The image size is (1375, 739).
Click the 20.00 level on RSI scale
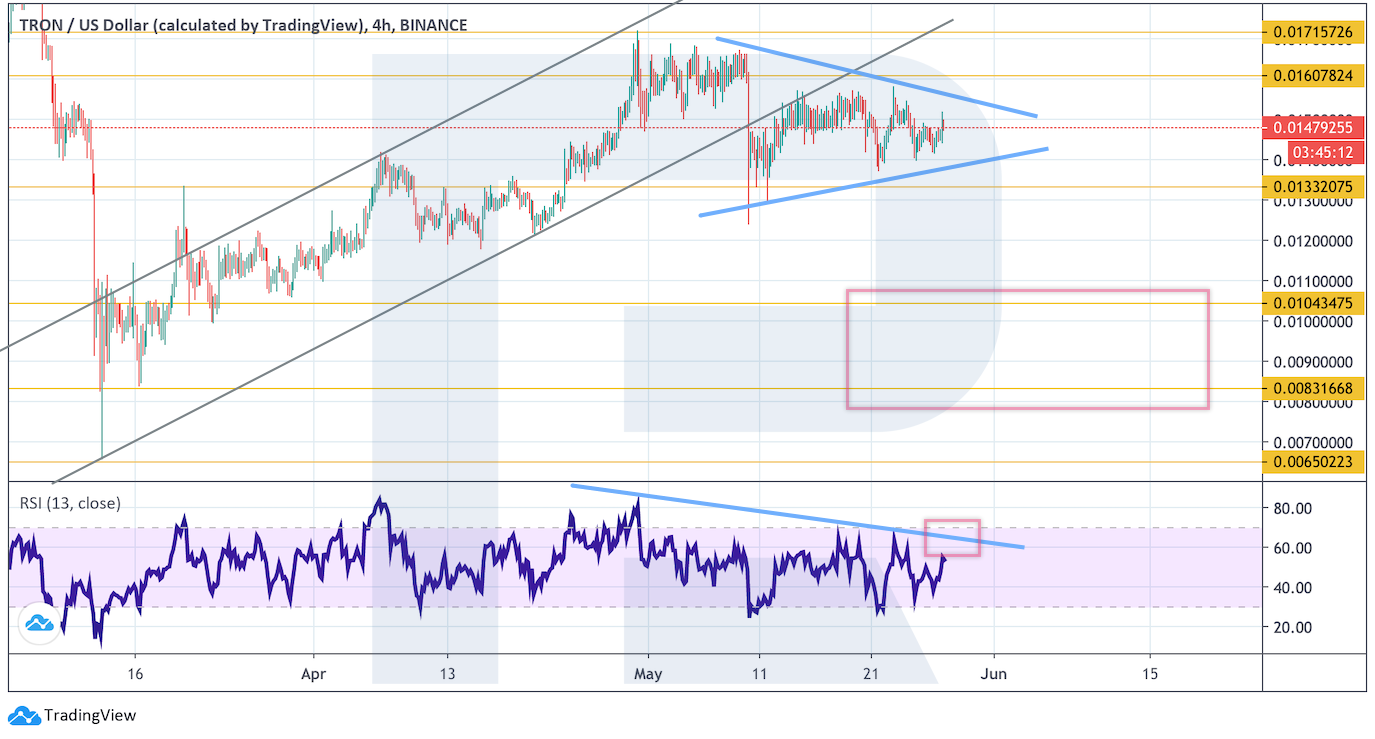pyautogui.click(x=1293, y=627)
